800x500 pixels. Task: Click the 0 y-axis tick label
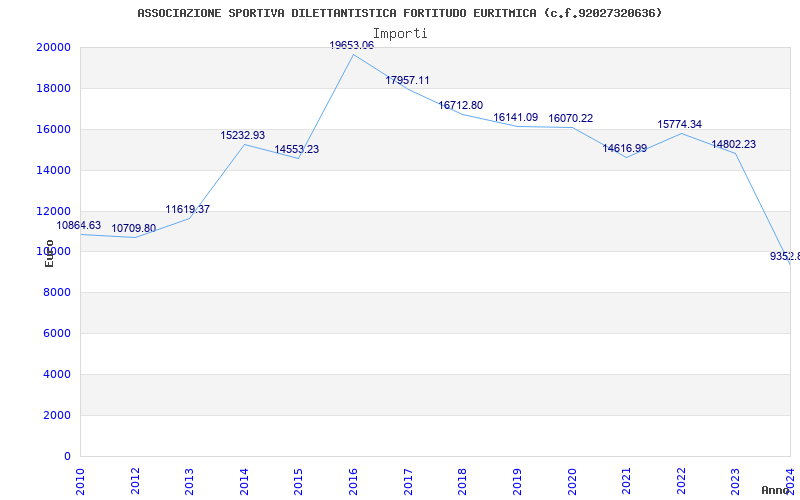[x=67, y=457]
